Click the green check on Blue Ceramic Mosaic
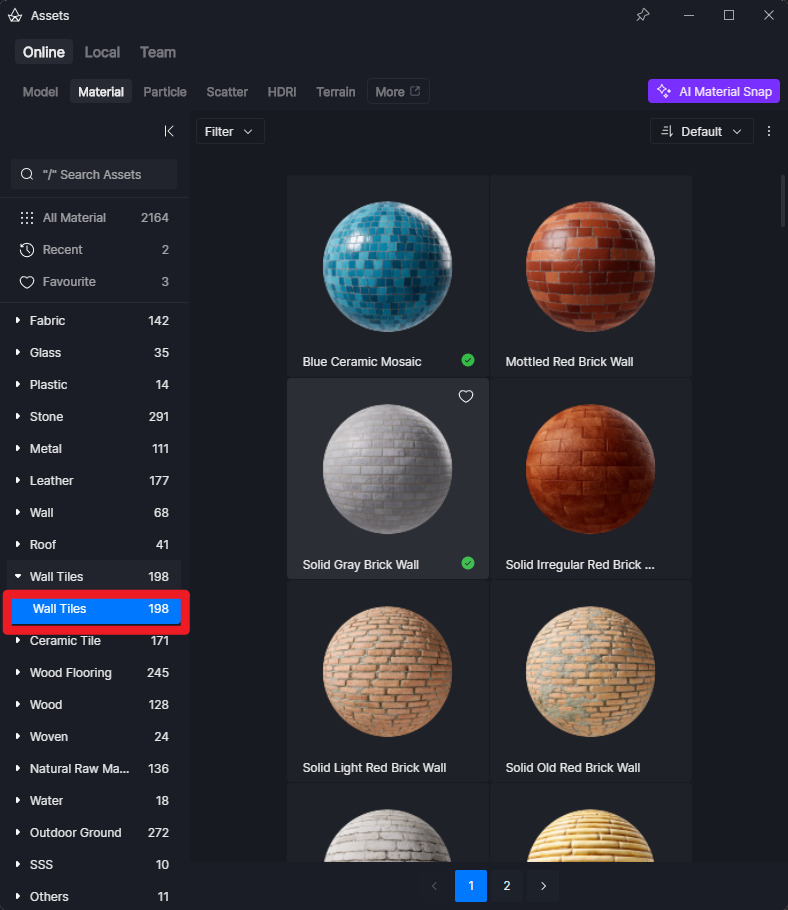The height and width of the screenshot is (910, 788). [468, 360]
